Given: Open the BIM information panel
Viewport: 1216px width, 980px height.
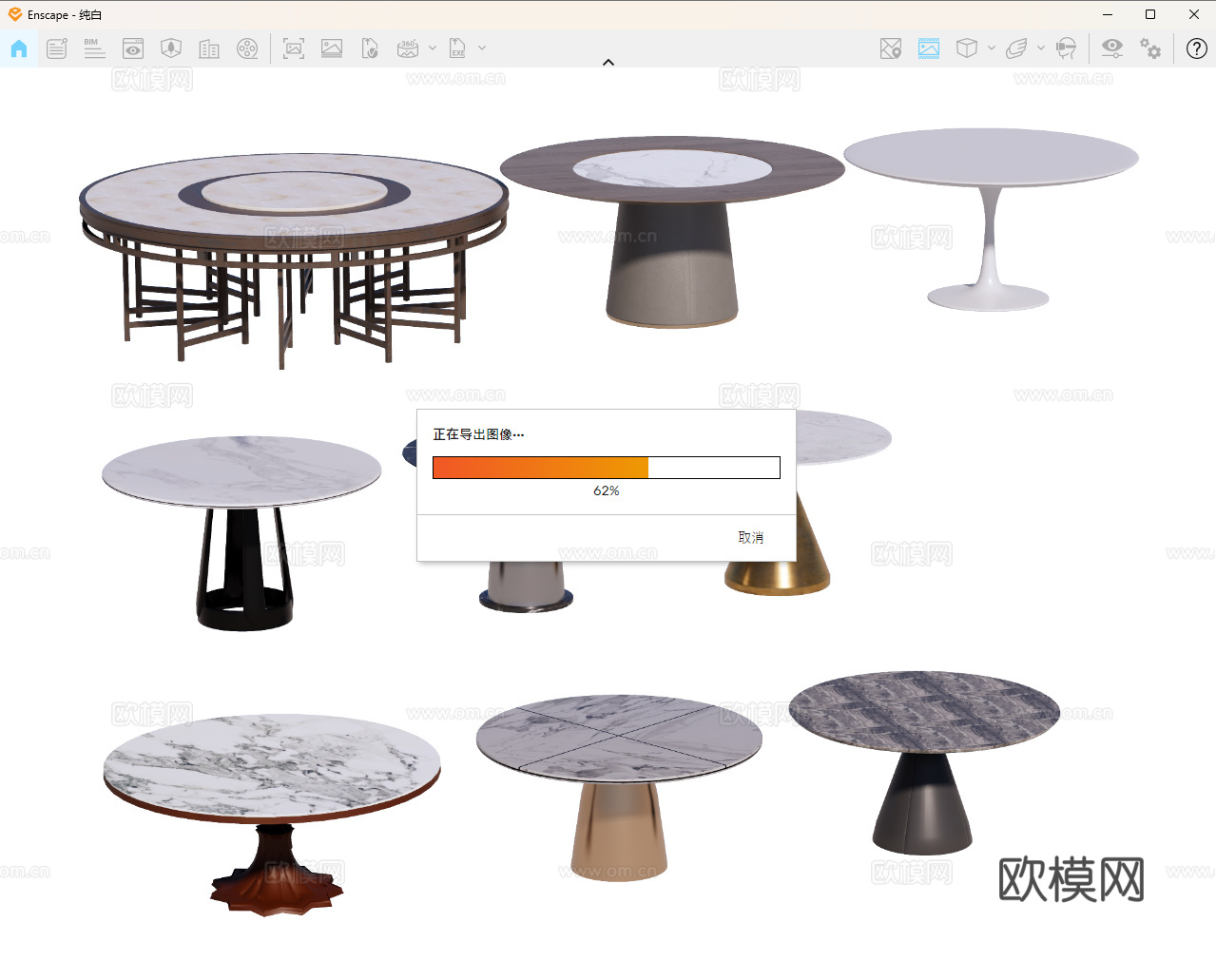Looking at the screenshot, I should [x=94, y=48].
